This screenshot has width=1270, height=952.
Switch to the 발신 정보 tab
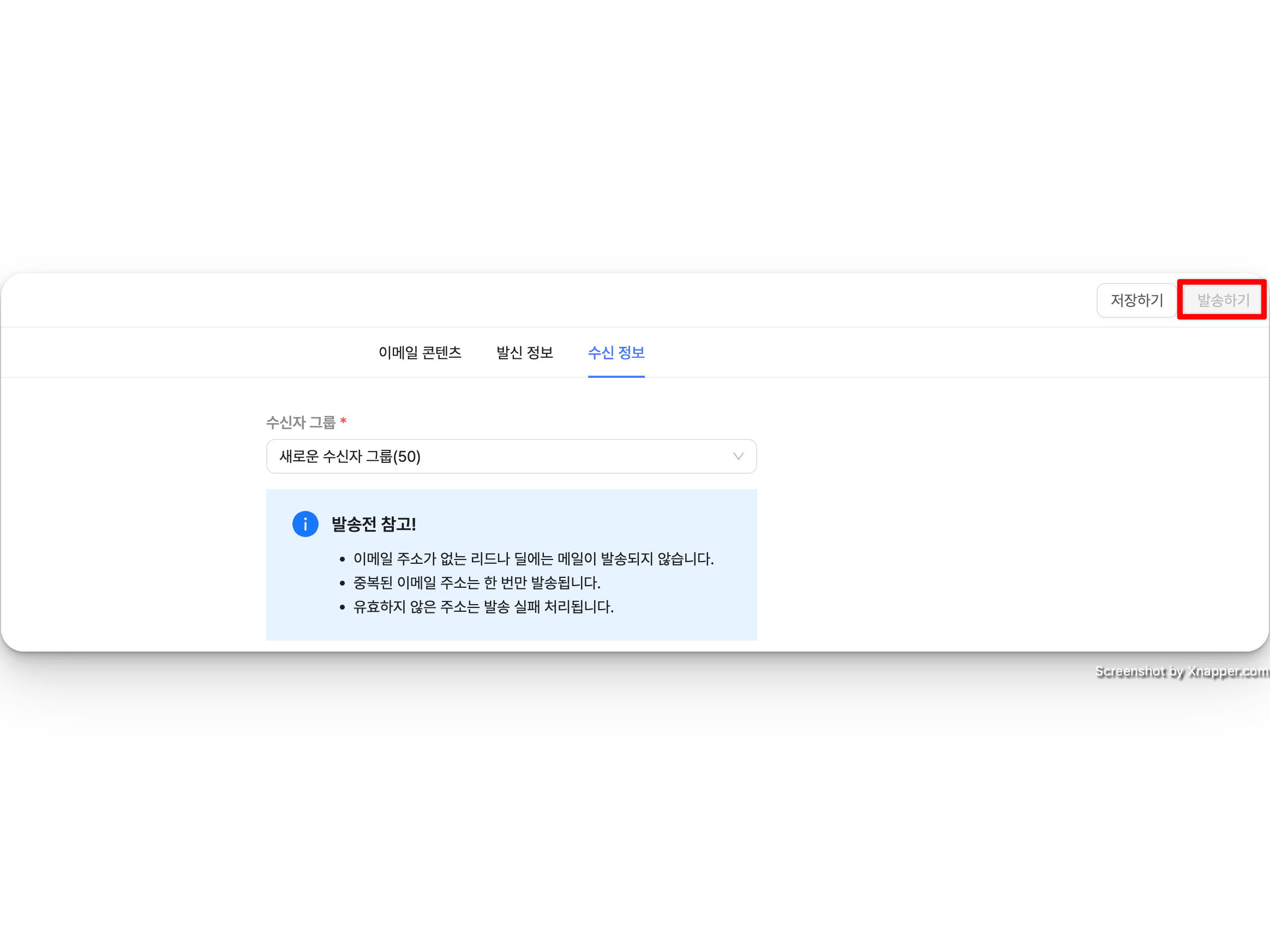(524, 352)
